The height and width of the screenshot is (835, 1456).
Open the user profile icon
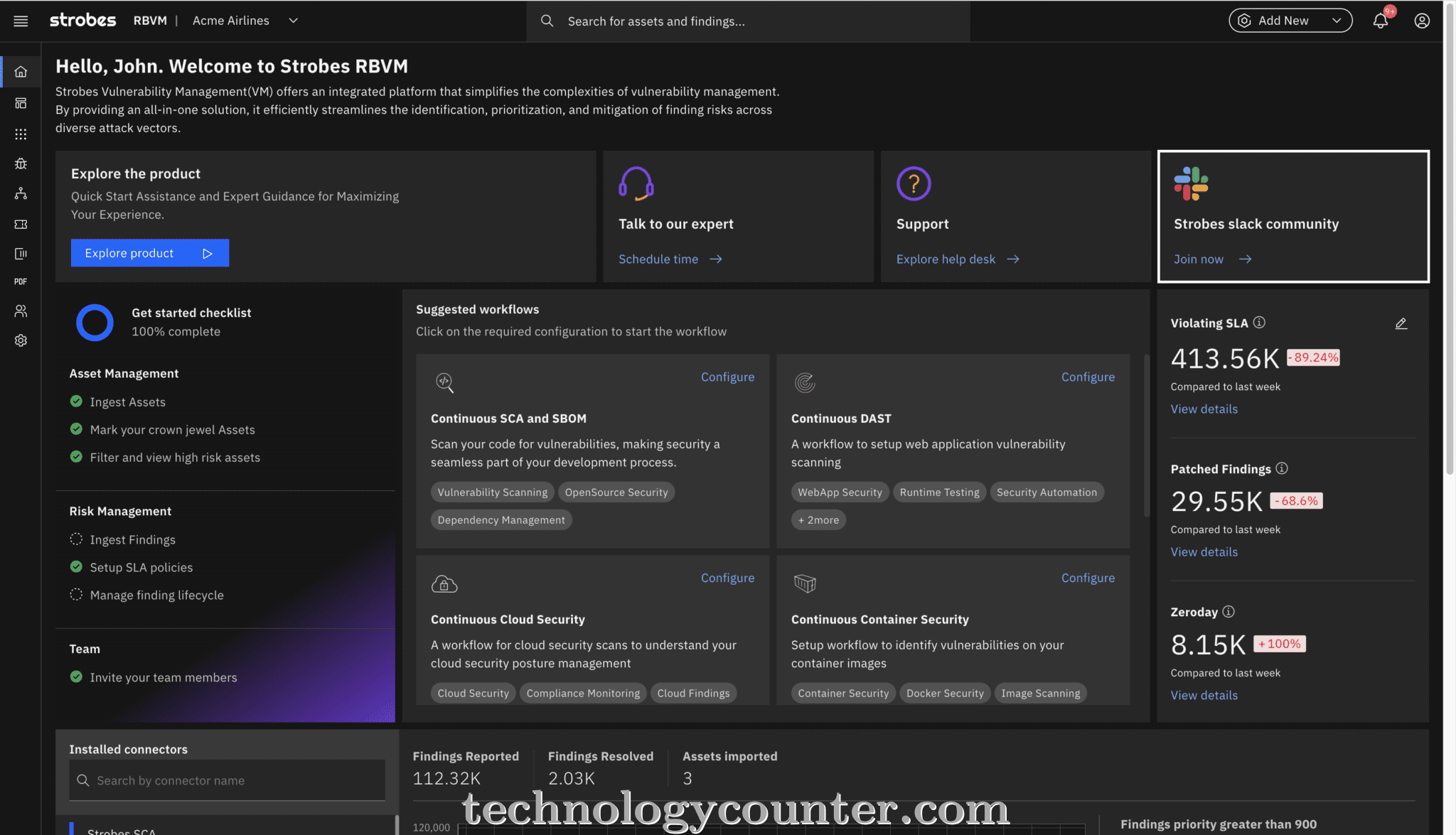[1422, 21]
